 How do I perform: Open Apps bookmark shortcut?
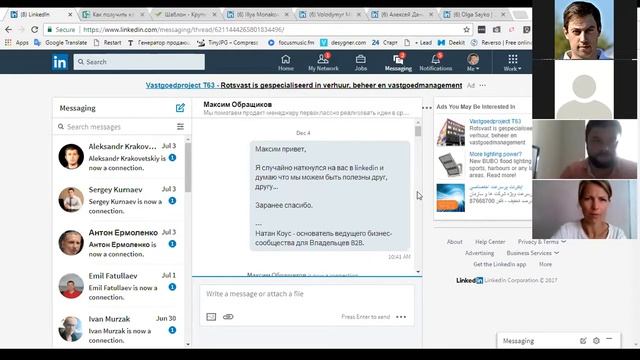17,42
